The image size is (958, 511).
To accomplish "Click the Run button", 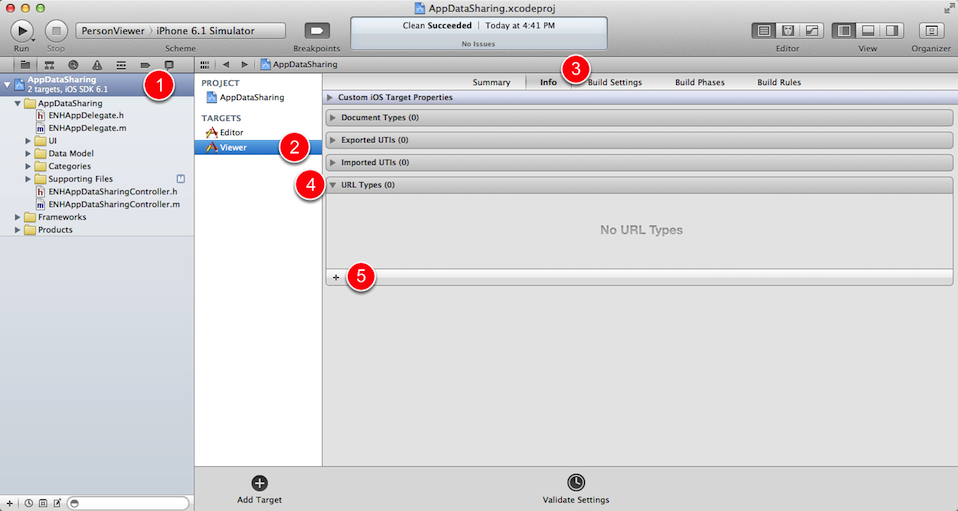I will point(22,30).
